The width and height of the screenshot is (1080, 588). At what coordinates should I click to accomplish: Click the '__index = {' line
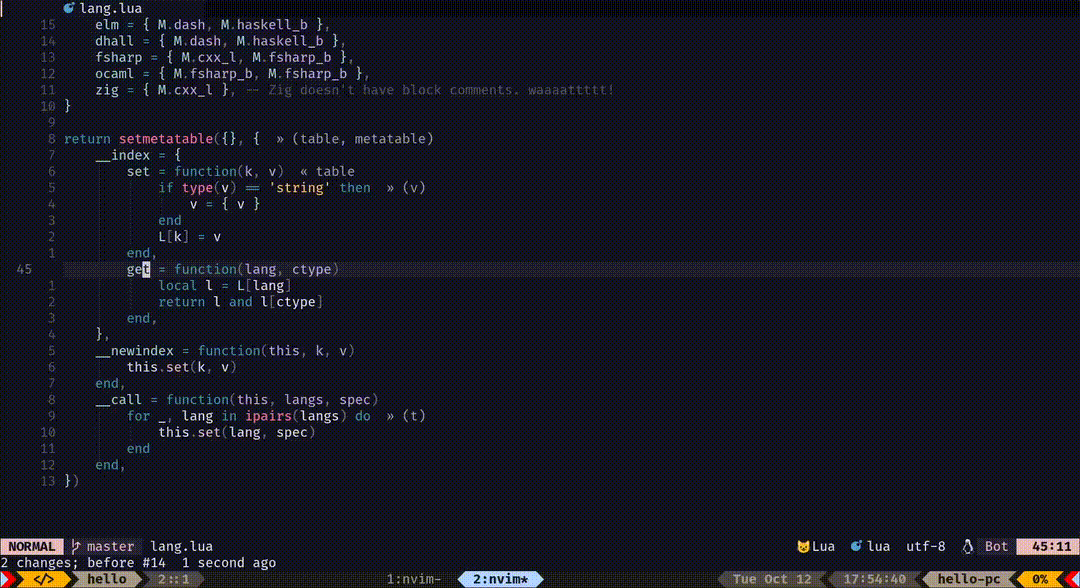tap(138, 156)
